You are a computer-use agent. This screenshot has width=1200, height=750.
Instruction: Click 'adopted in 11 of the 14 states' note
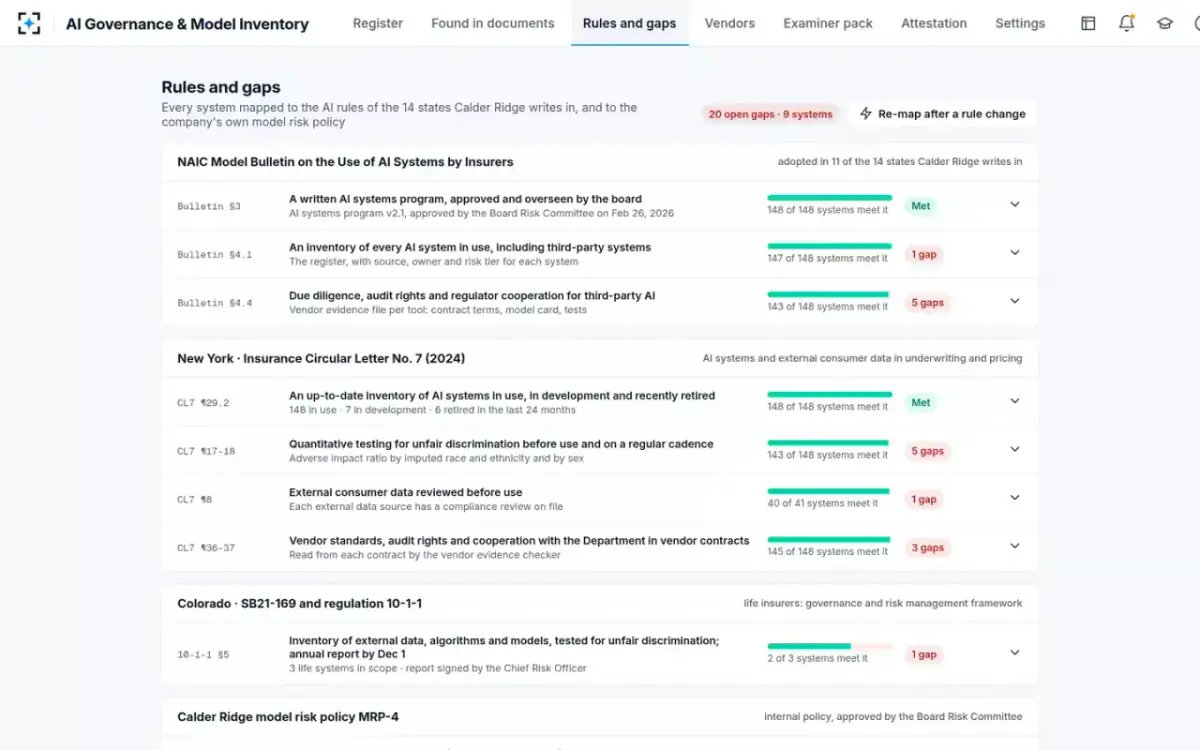pyautogui.click(x=900, y=161)
